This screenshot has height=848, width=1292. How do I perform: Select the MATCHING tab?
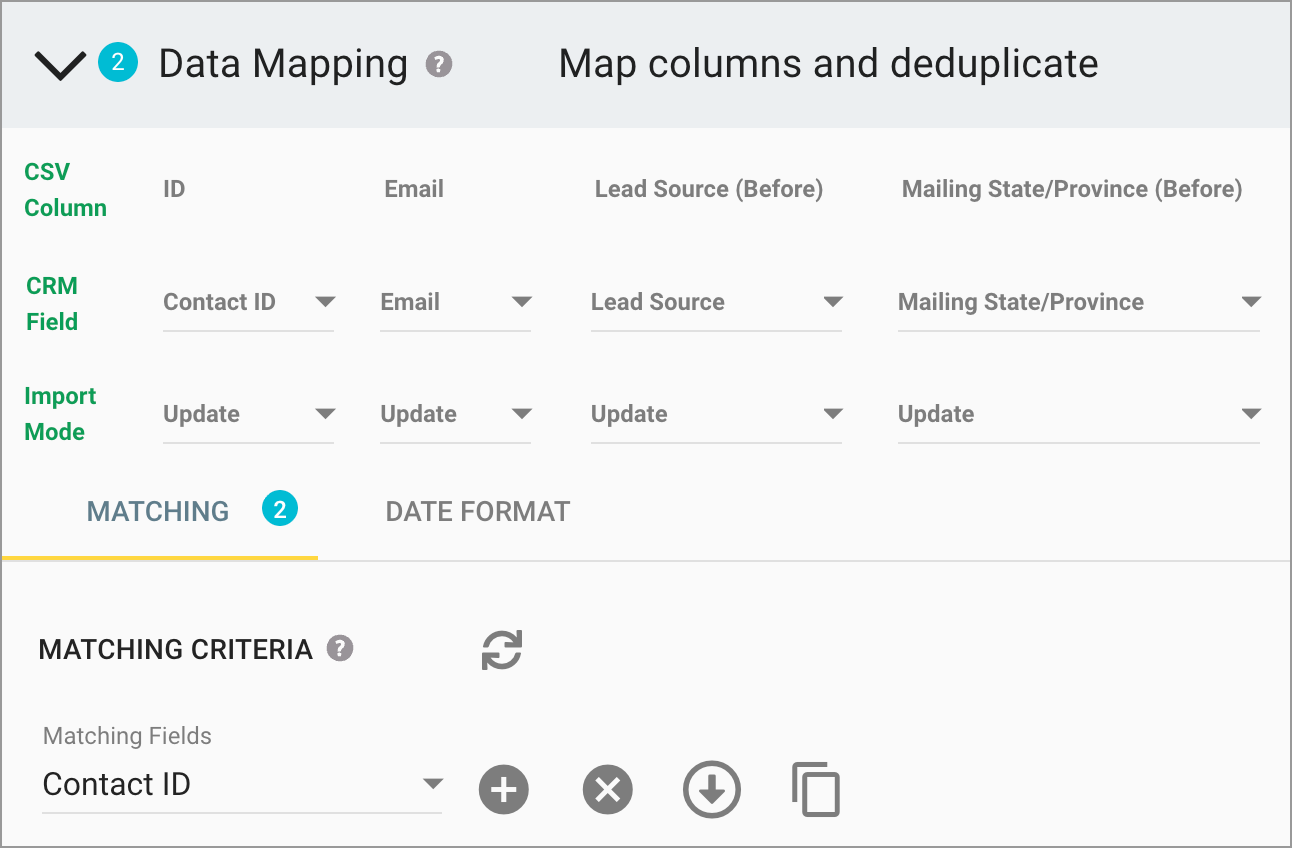(157, 511)
